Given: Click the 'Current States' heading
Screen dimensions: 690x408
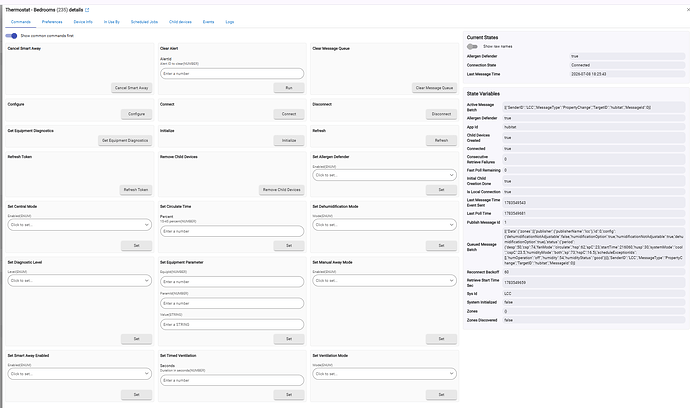Looking at the screenshot, I should pyautogui.click(x=482, y=37).
